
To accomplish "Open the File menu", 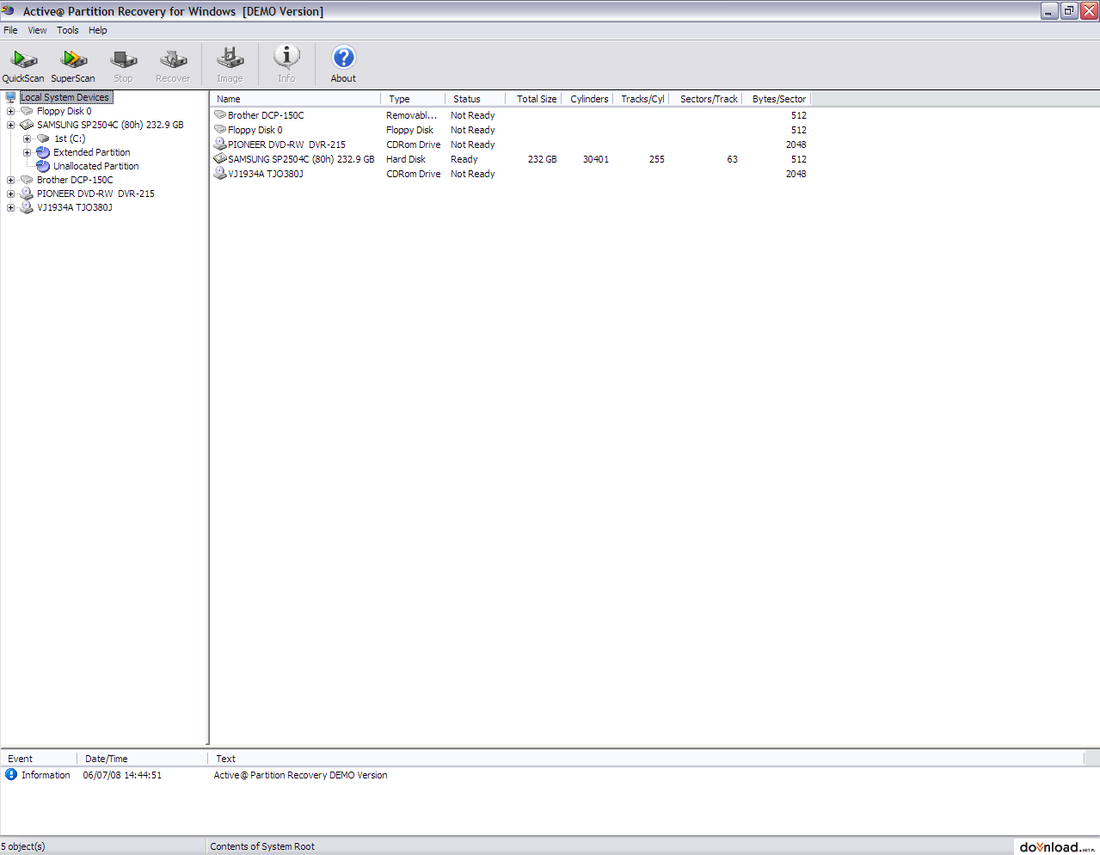I will (11, 30).
